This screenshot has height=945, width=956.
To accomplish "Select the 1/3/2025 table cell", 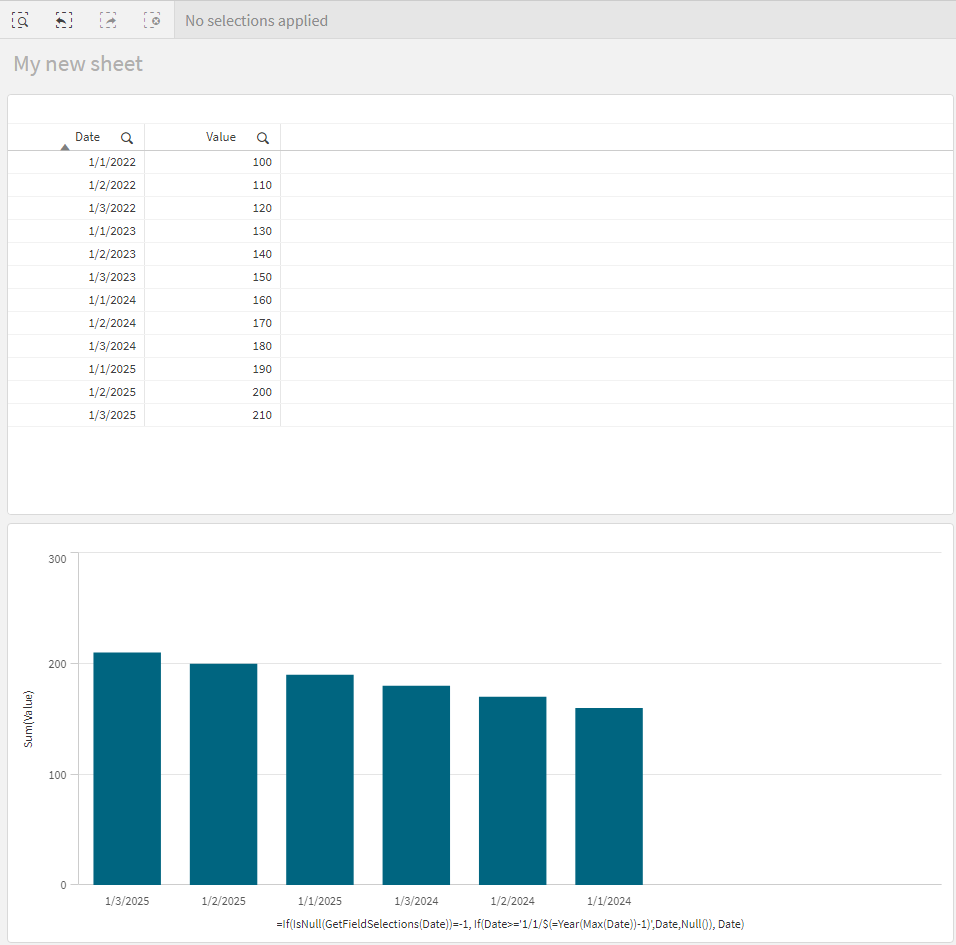I will 112,415.
